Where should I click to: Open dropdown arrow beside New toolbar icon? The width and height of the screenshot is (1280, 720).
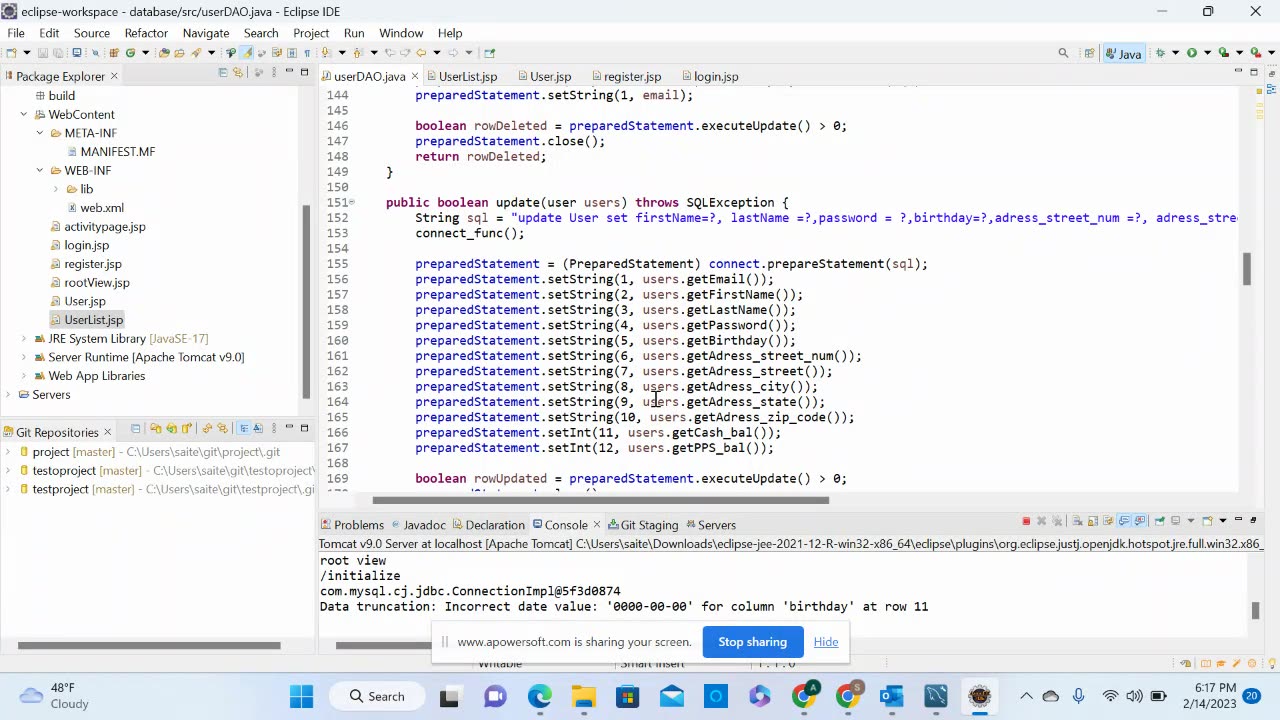click(x=25, y=53)
